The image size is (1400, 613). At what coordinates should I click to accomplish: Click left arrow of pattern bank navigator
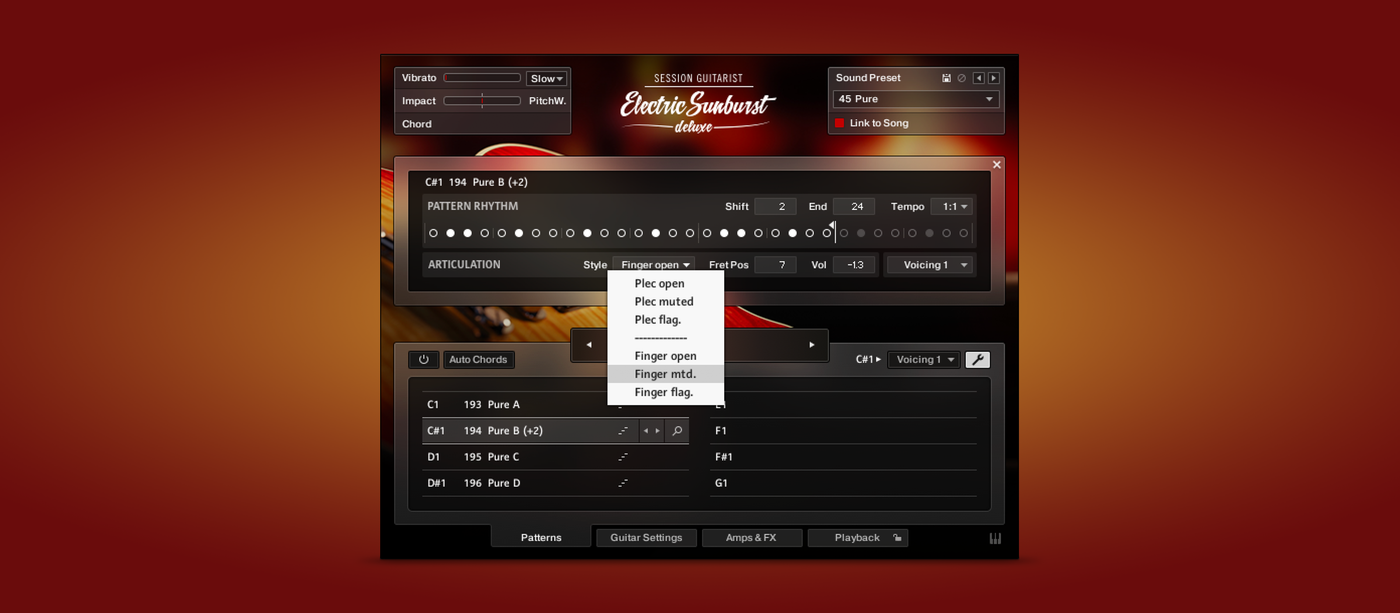(588, 345)
